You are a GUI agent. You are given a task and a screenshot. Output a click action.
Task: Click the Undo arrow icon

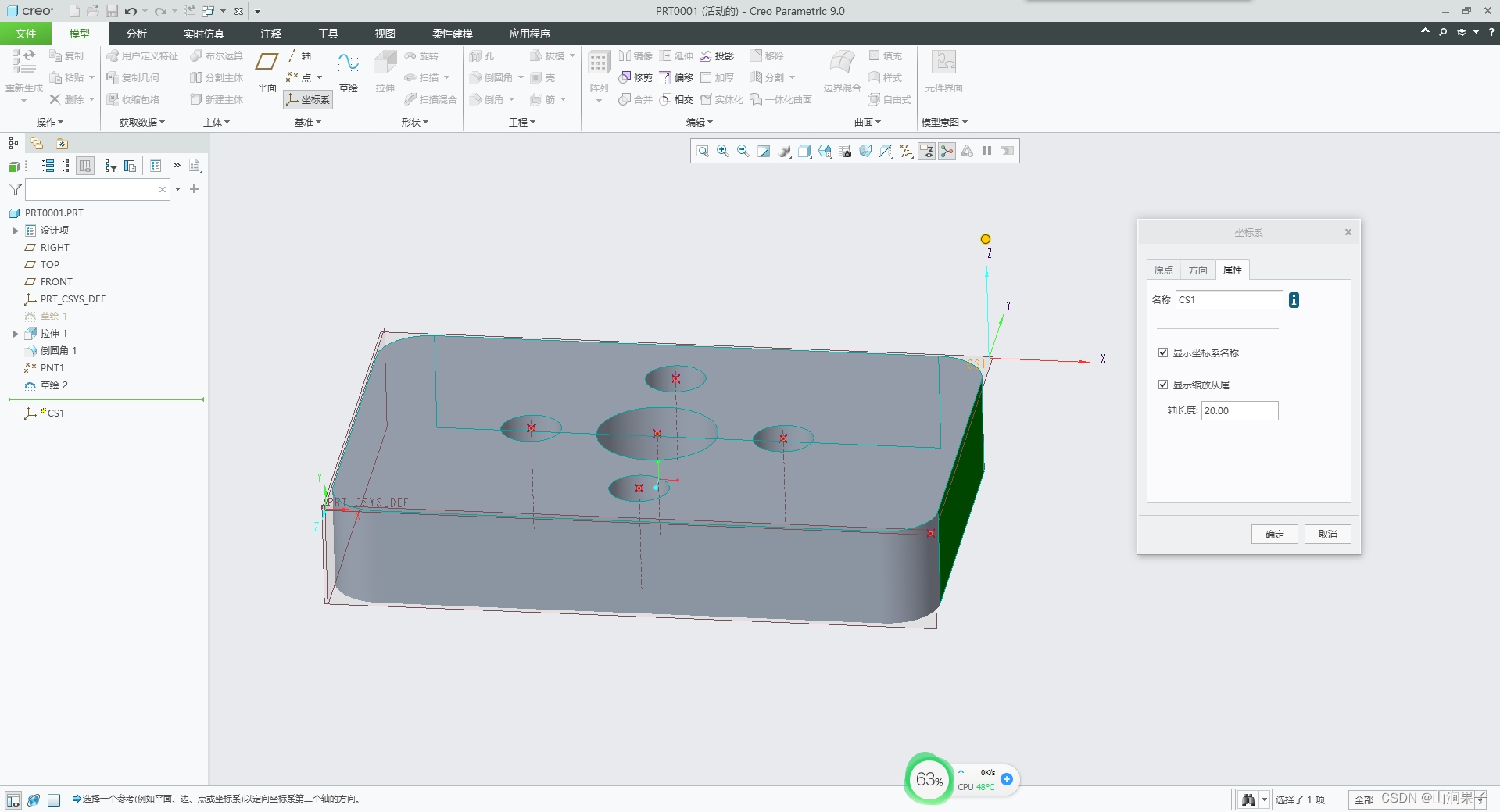131,11
